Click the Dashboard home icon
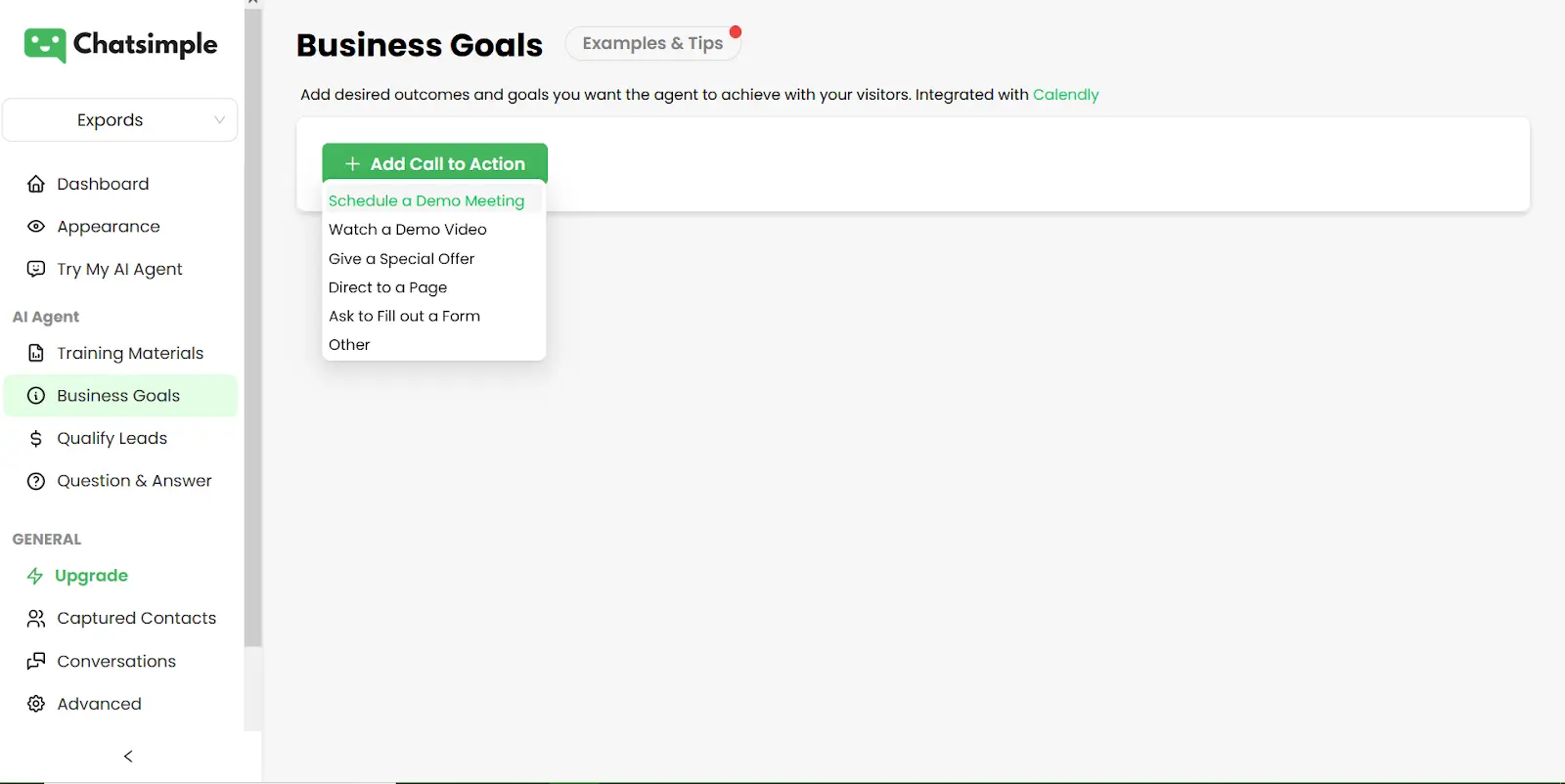Image resolution: width=1565 pixels, height=784 pixels. [x=36, y=184]
